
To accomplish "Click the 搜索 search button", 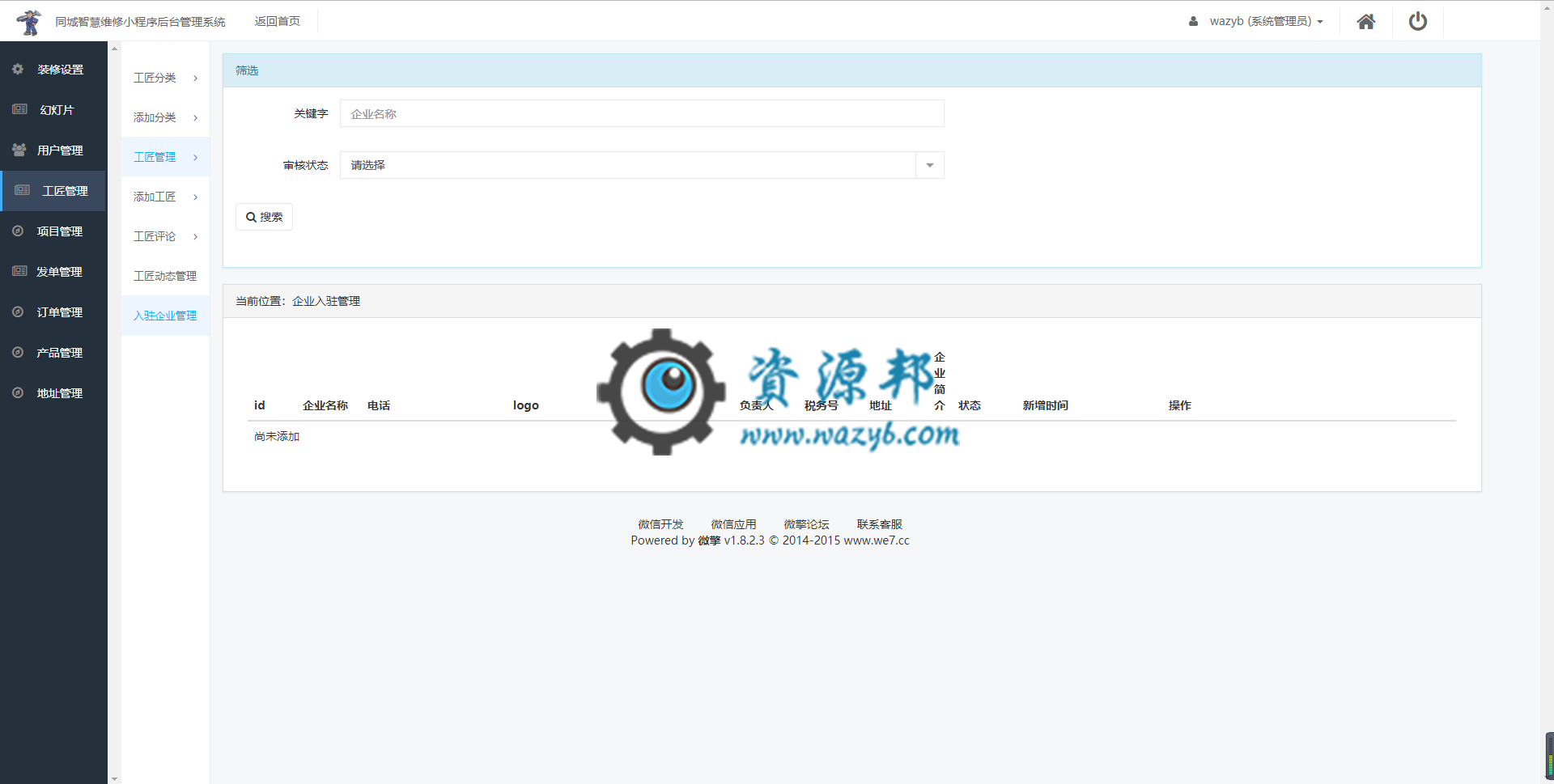I will pos(264,217).
